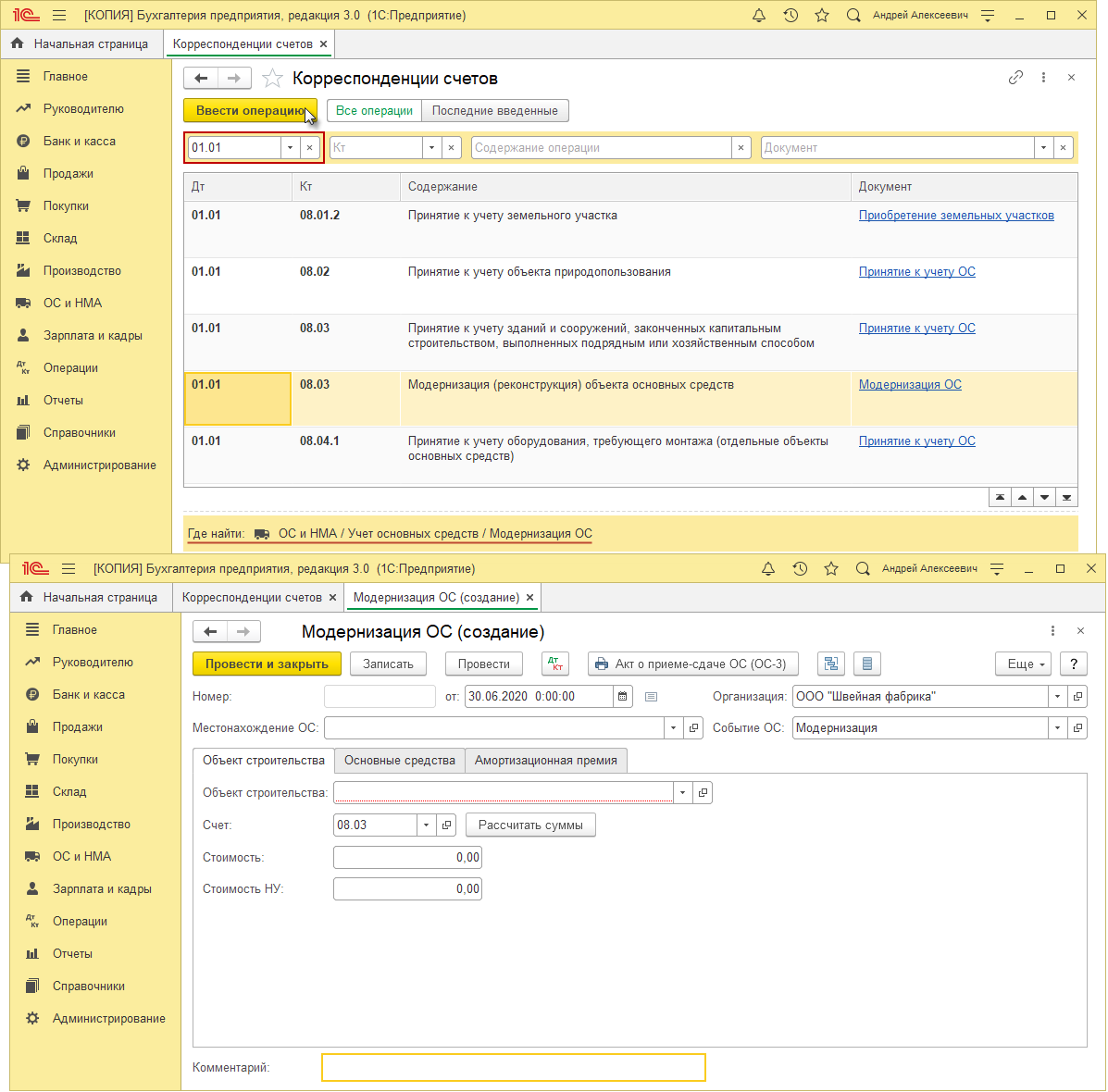Click Провести и закрыть button

267,664
